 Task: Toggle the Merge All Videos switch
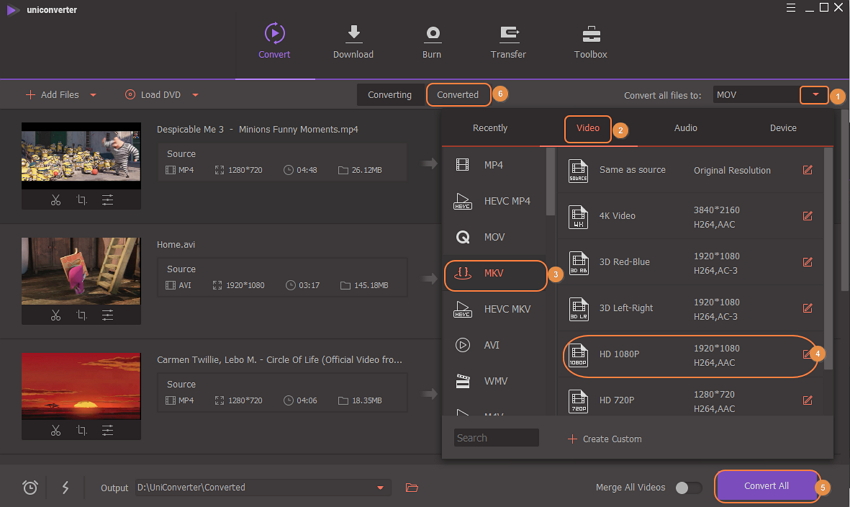pyautogui.click(x=688, y=487)
